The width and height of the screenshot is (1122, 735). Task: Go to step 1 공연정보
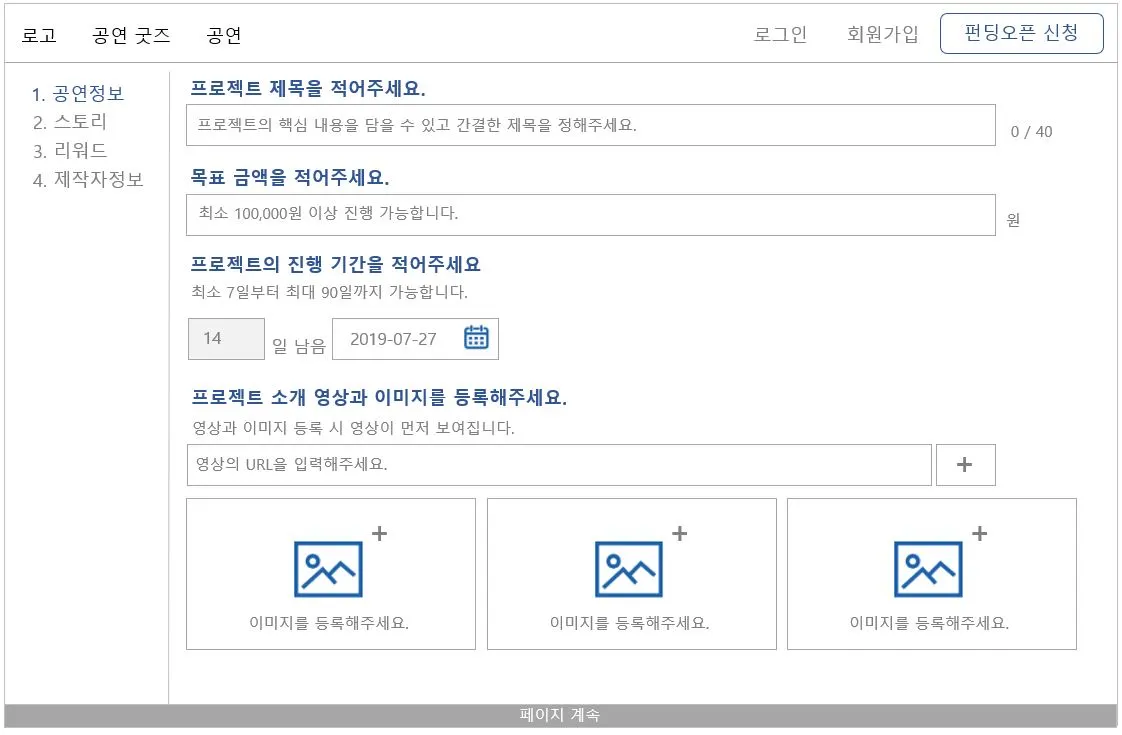point(77,94)
